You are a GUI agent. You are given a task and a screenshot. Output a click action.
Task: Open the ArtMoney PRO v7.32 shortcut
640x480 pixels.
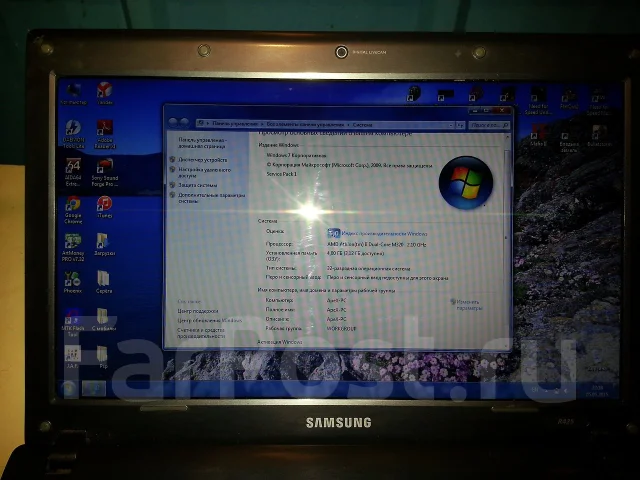(x=73, y=247)
